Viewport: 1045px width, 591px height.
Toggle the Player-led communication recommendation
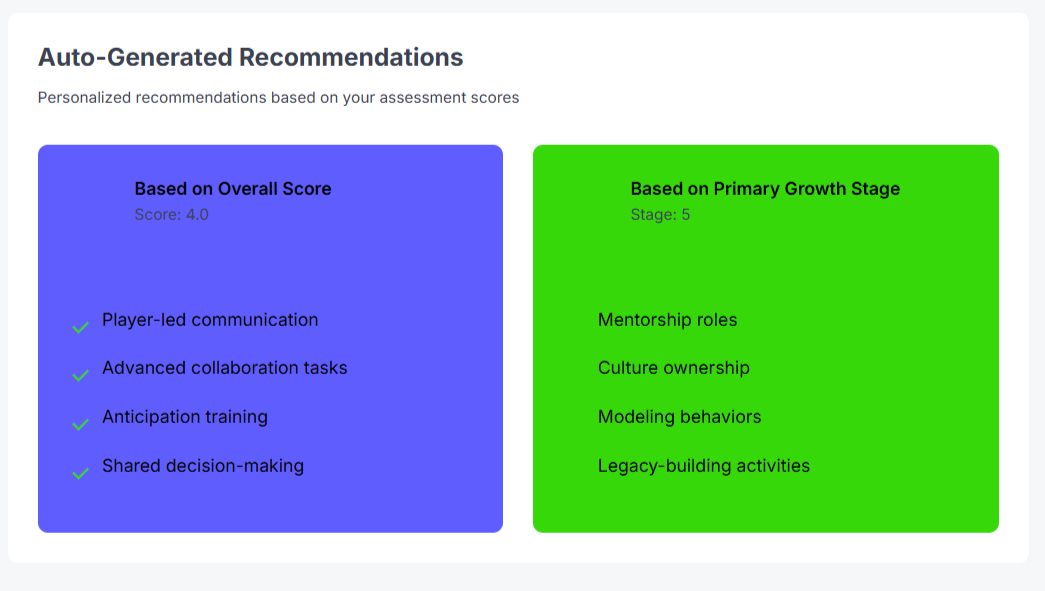(210, 320)
